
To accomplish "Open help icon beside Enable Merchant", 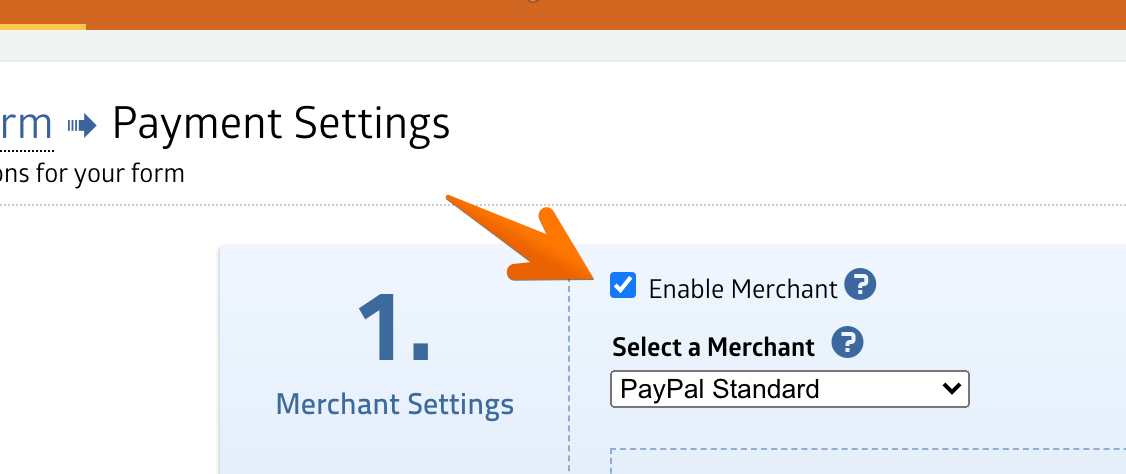I will click(x=860, y=285).
